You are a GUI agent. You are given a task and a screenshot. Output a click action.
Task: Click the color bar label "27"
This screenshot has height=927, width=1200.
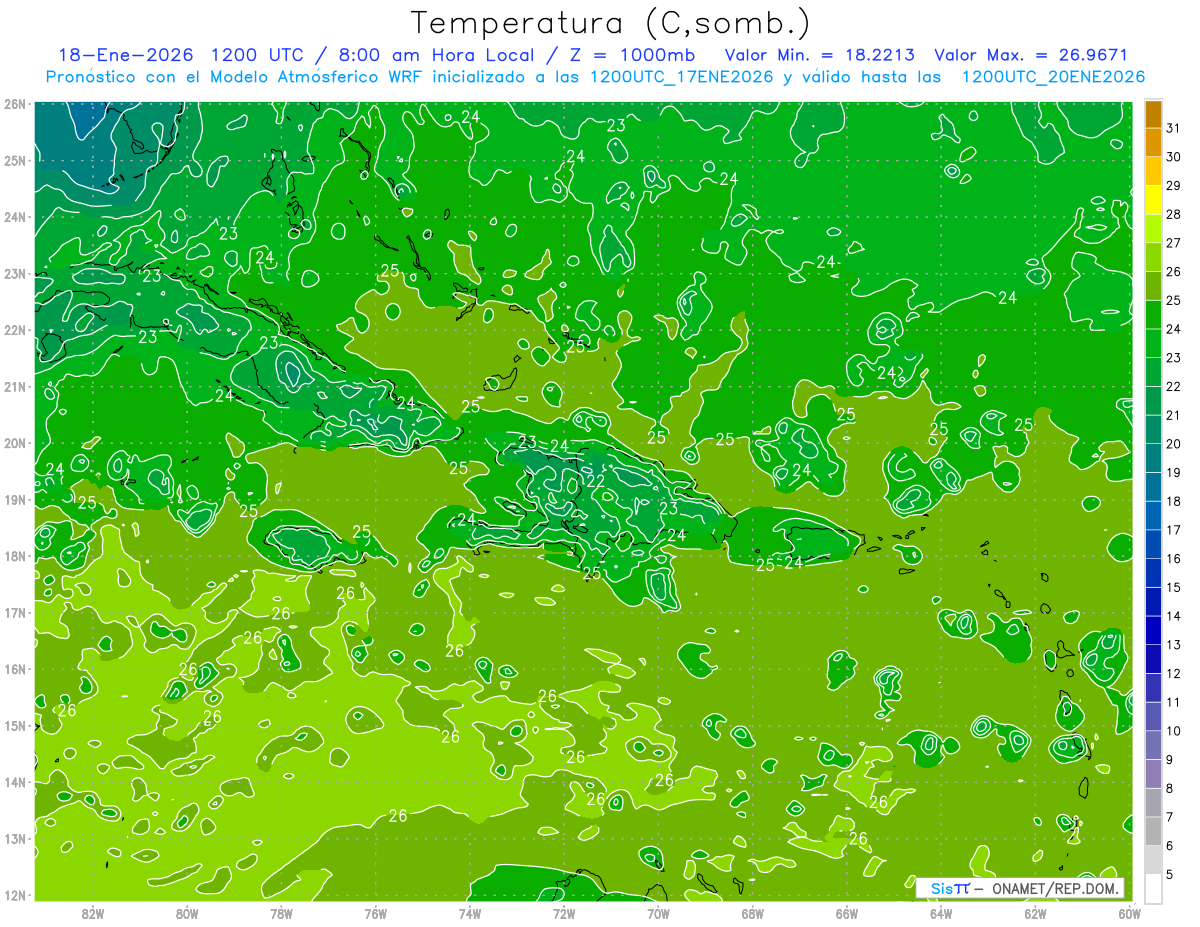coord(1173,243)
